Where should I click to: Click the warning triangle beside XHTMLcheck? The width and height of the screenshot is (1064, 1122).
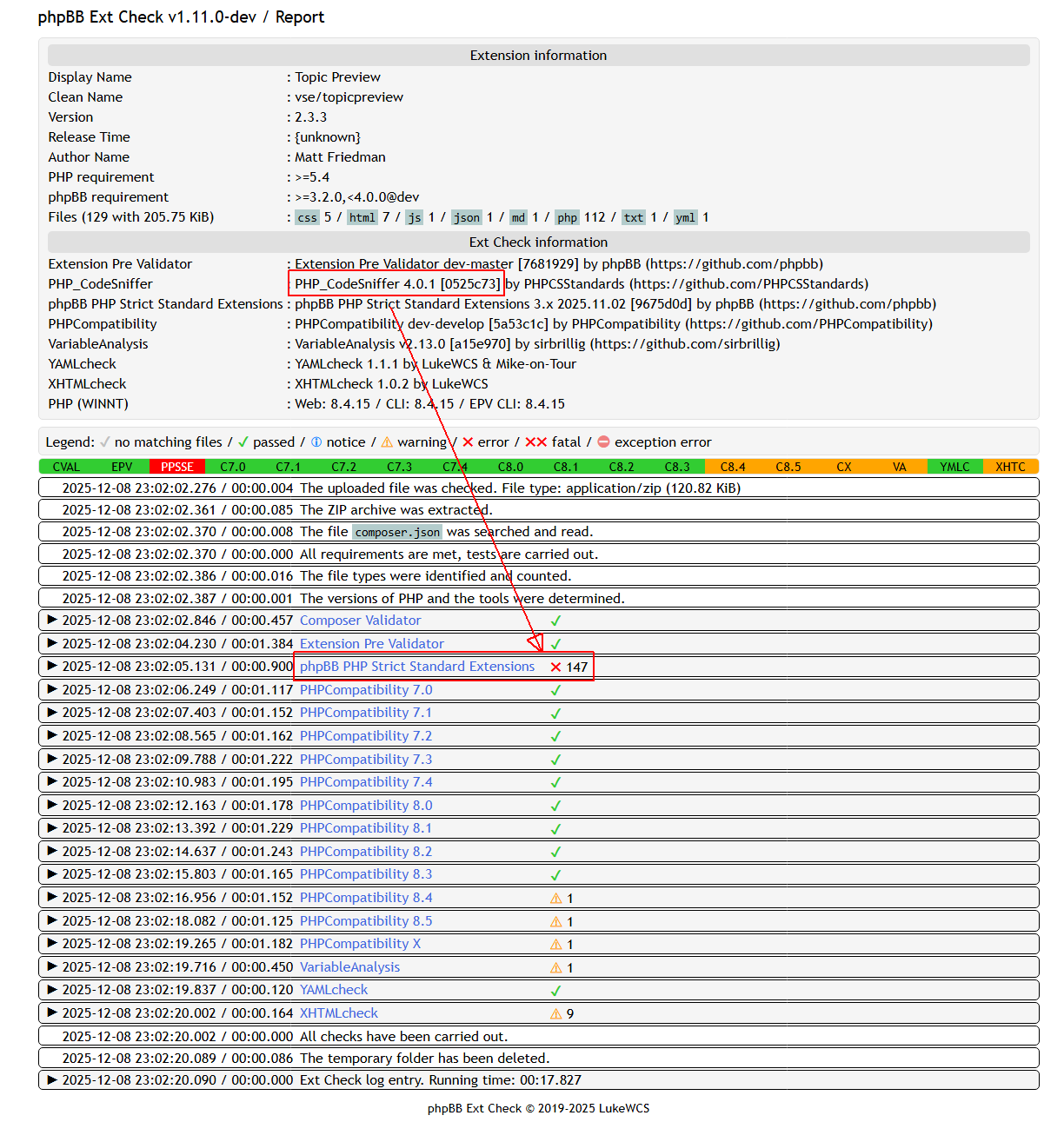556,1013
